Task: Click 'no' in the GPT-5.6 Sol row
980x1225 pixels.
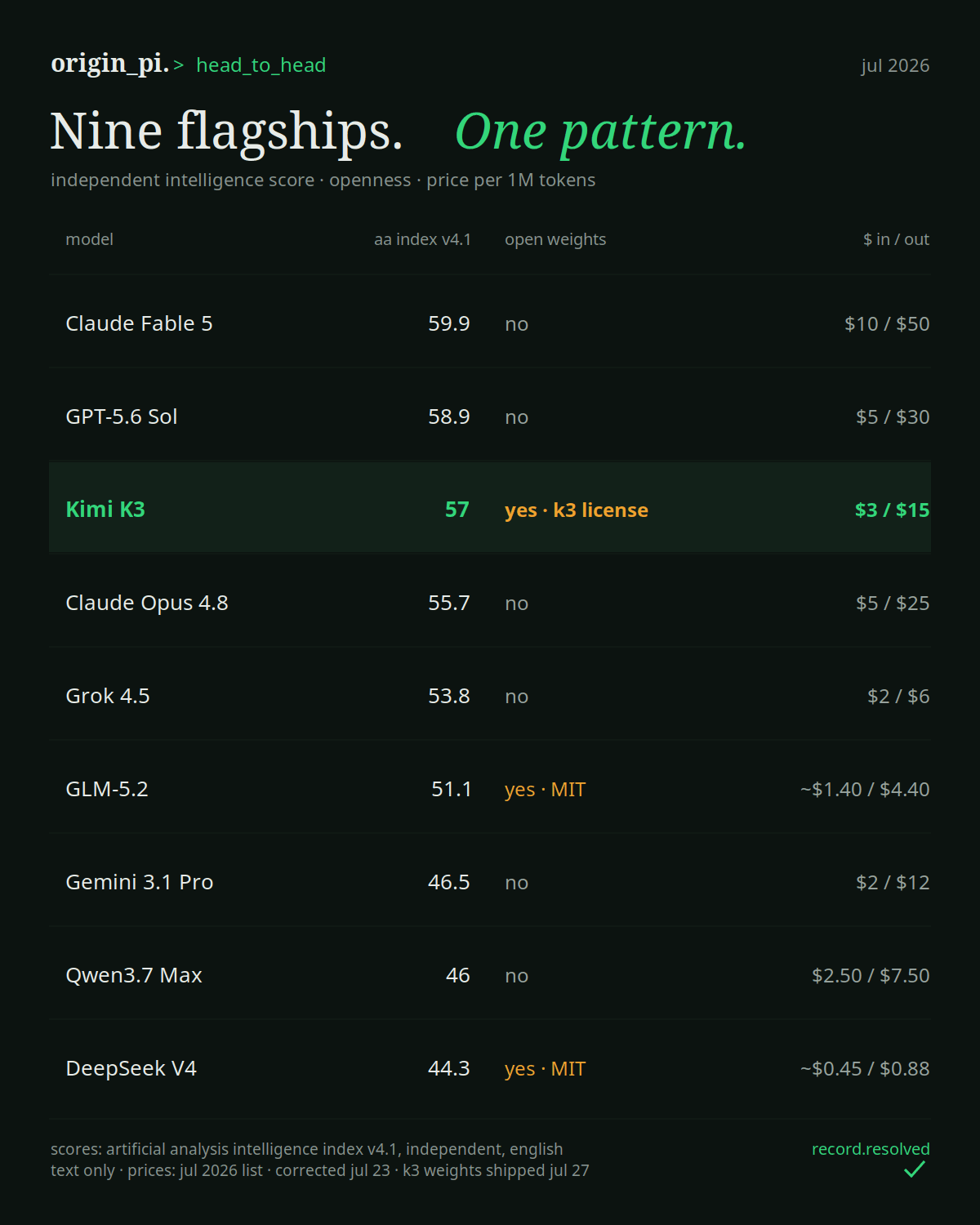Action: (x=517, y=418)
